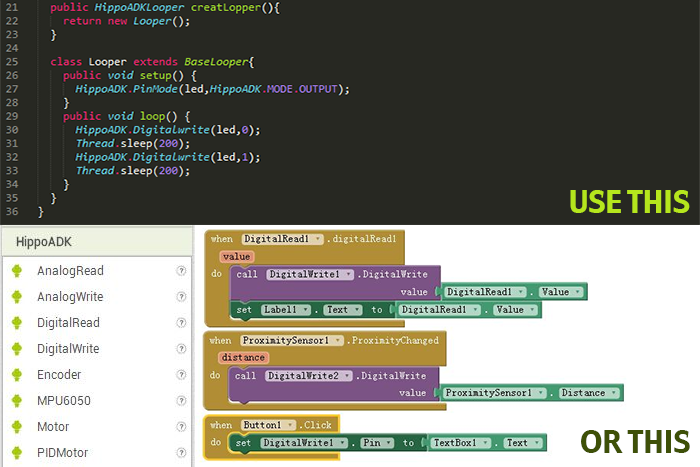Click the AnalogWrite component's Android icon
The width and height of the screenshot is (700, 467).
[17, 297]
